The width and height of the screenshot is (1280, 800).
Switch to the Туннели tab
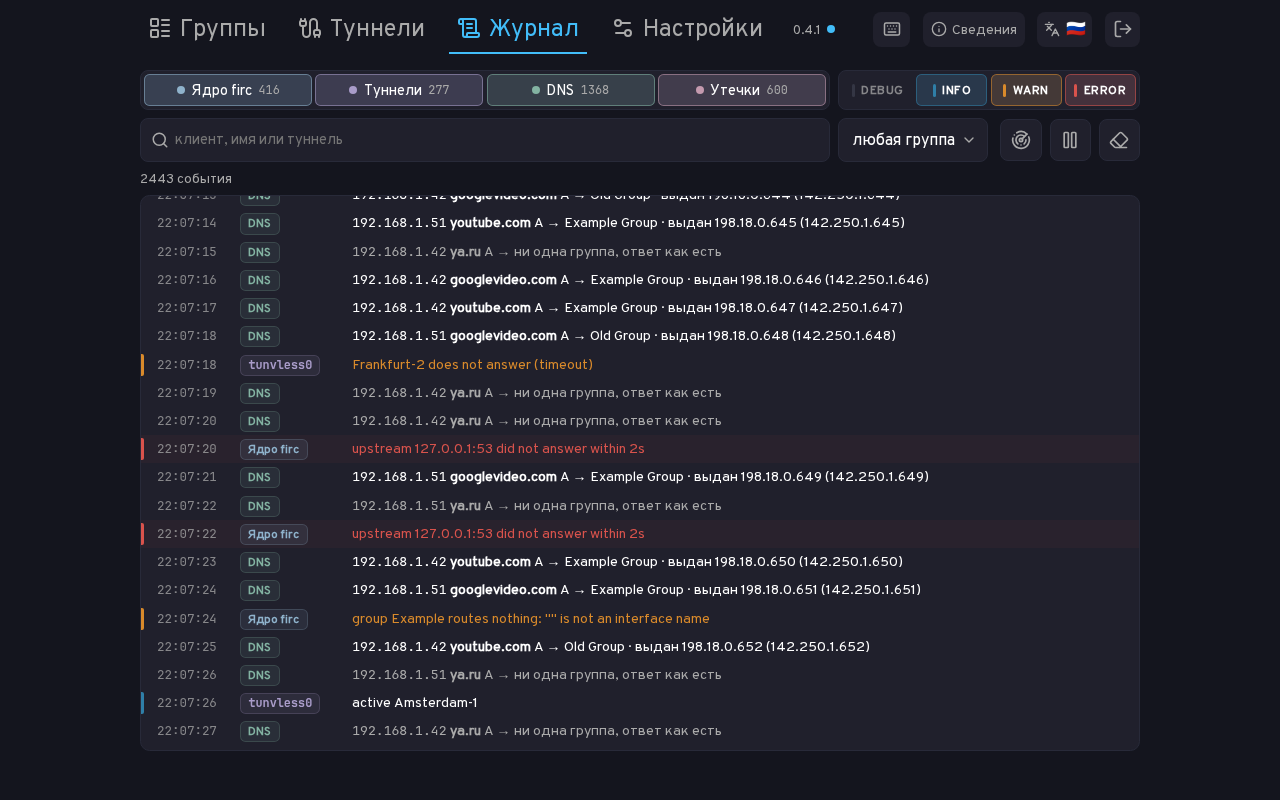pyautogui.click(x=361, y=29)
